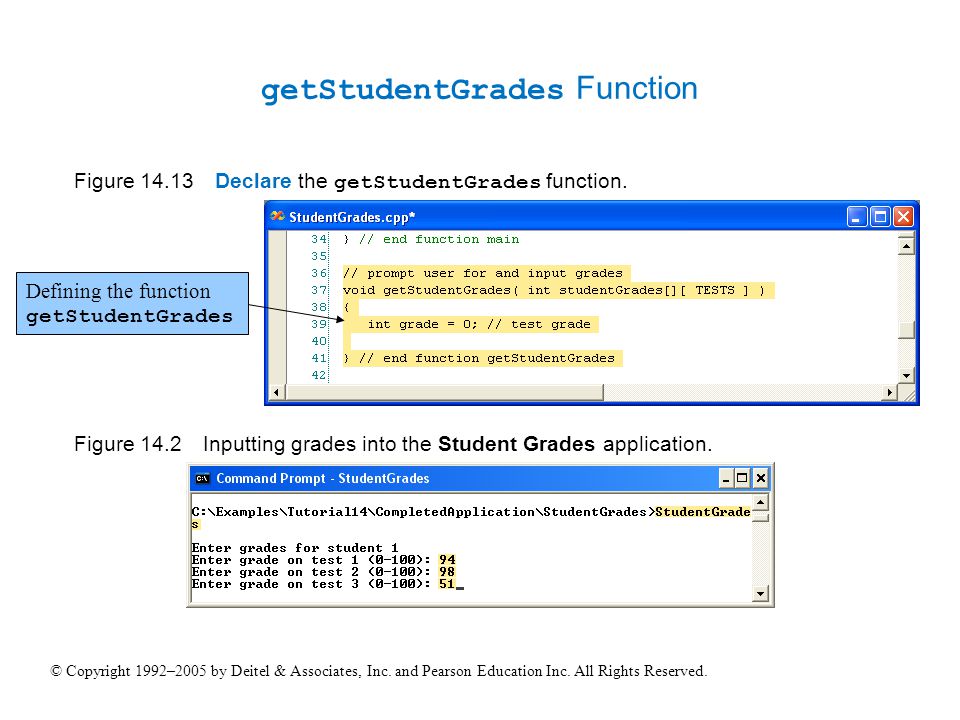Click the '// prompt user for and input grades' comment
Screen dimensions: 960x720
click(x=483, y=273)
